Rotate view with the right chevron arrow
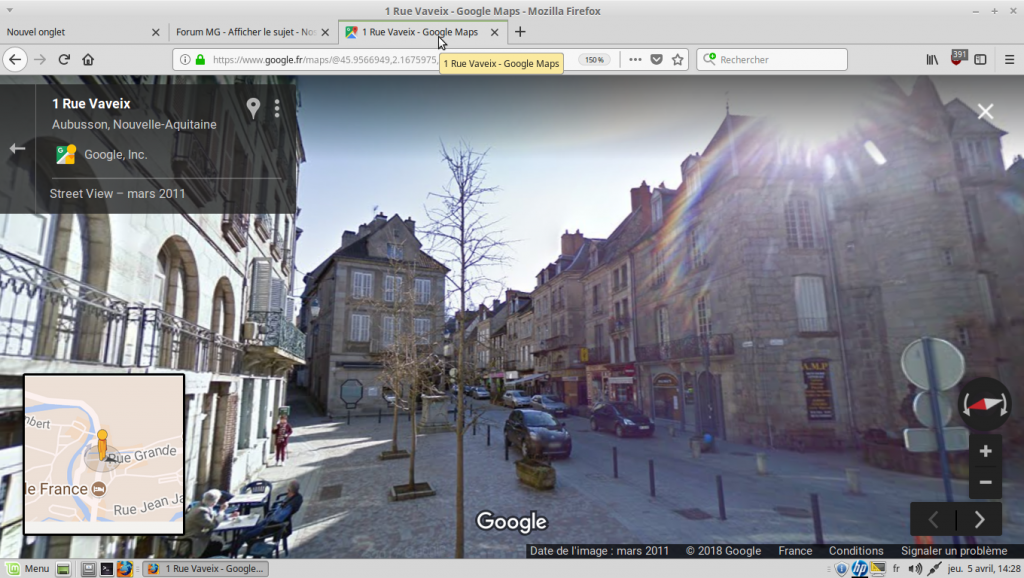 (980, 519)
